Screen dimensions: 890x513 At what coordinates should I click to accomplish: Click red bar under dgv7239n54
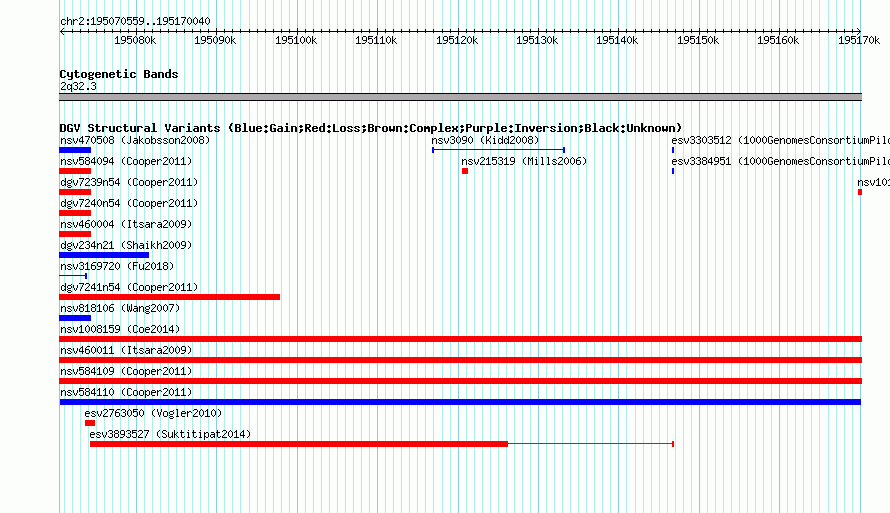[75, 192]
